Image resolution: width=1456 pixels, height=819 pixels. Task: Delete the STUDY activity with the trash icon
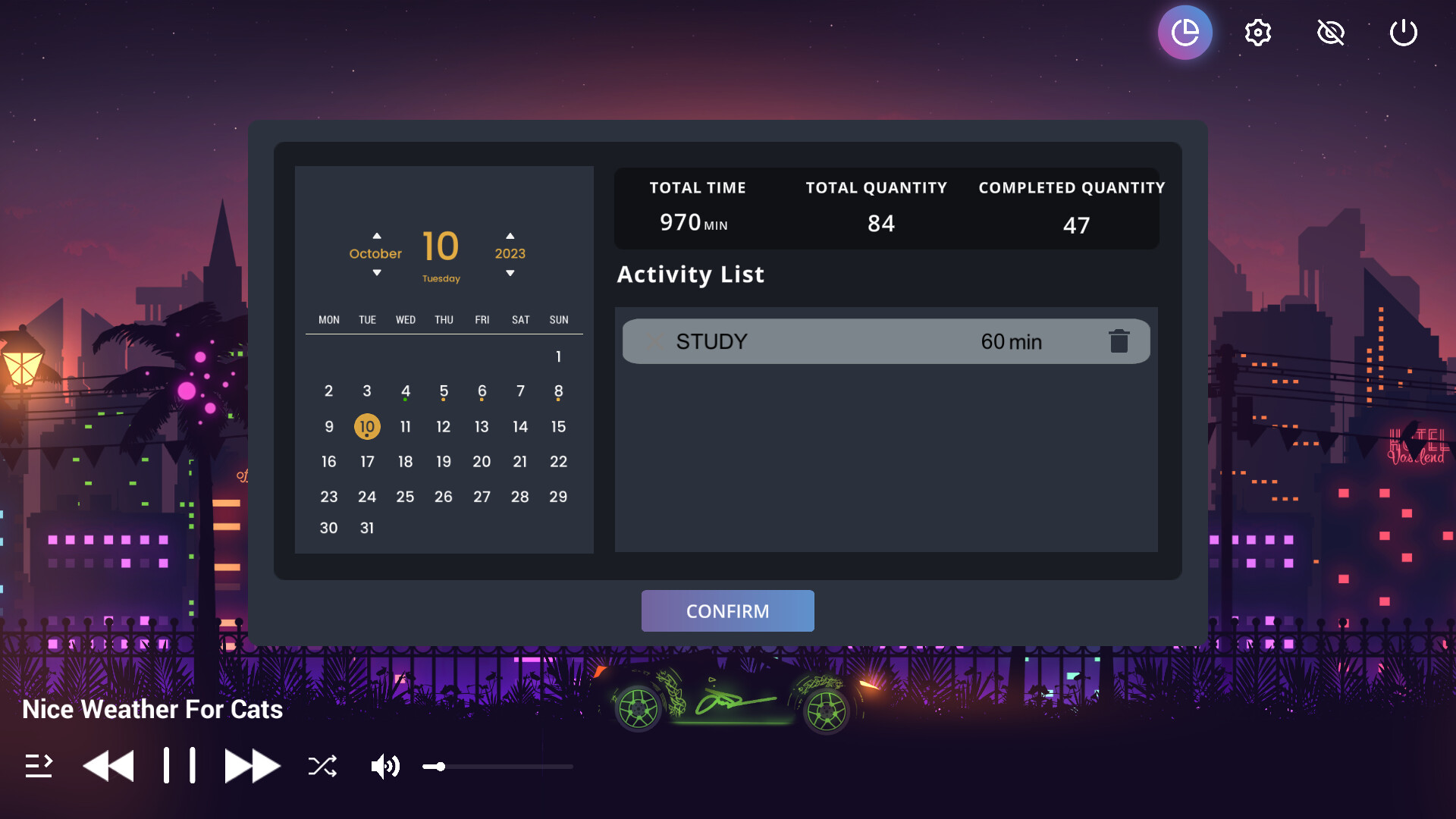[x=1119, y=341]
